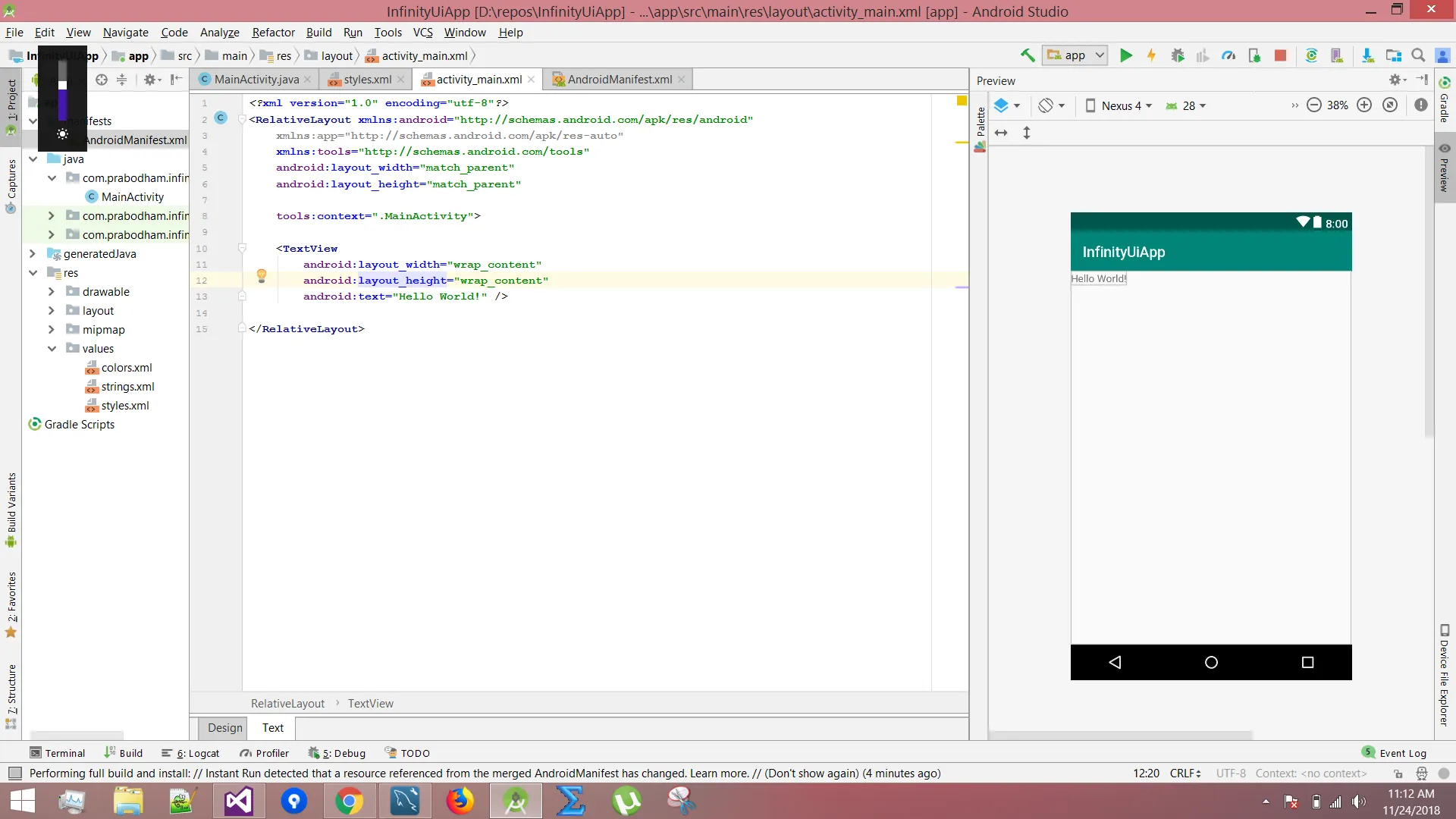Apply Changes using lightning bolt icon
1456x819 pixels.
(x=1151, y=55)
